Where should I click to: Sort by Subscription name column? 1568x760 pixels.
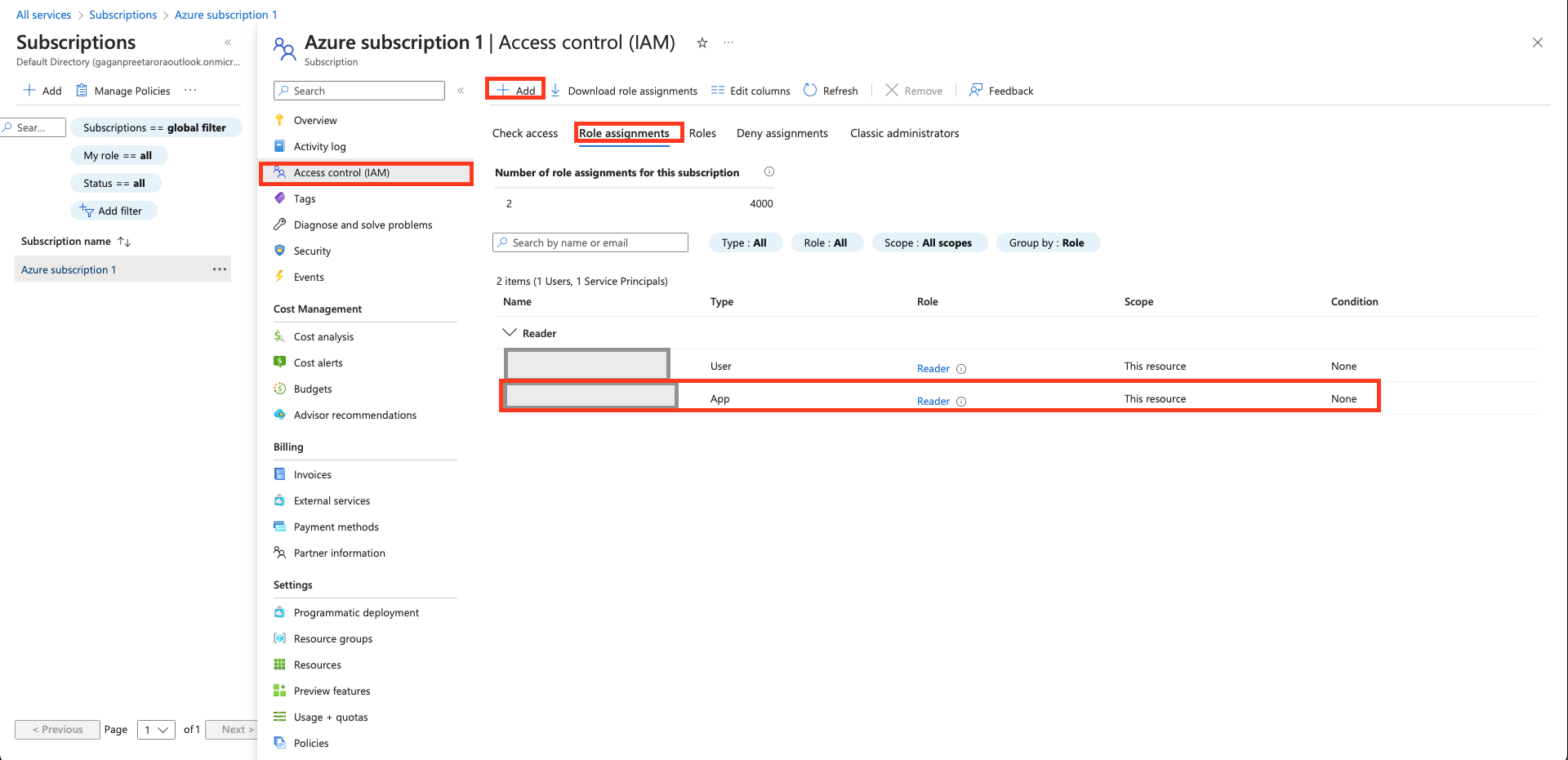click(x=124, y=242)
